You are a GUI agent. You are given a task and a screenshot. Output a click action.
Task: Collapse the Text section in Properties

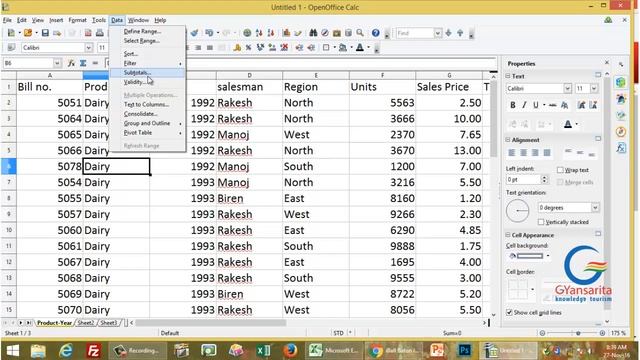pos(508,76)
